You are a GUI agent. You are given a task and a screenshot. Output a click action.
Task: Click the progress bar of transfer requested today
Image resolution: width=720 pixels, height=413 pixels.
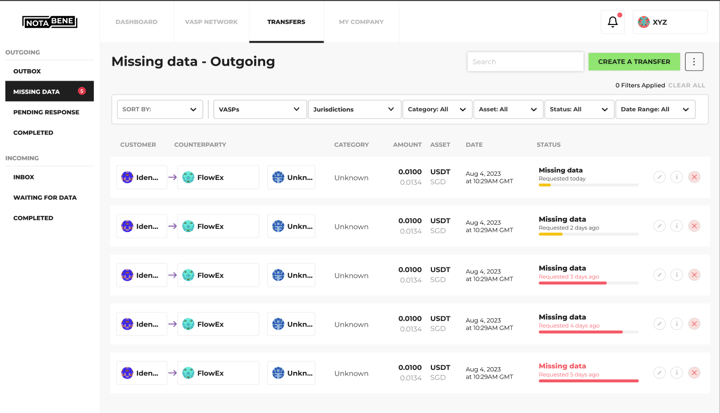coord(588,185)
